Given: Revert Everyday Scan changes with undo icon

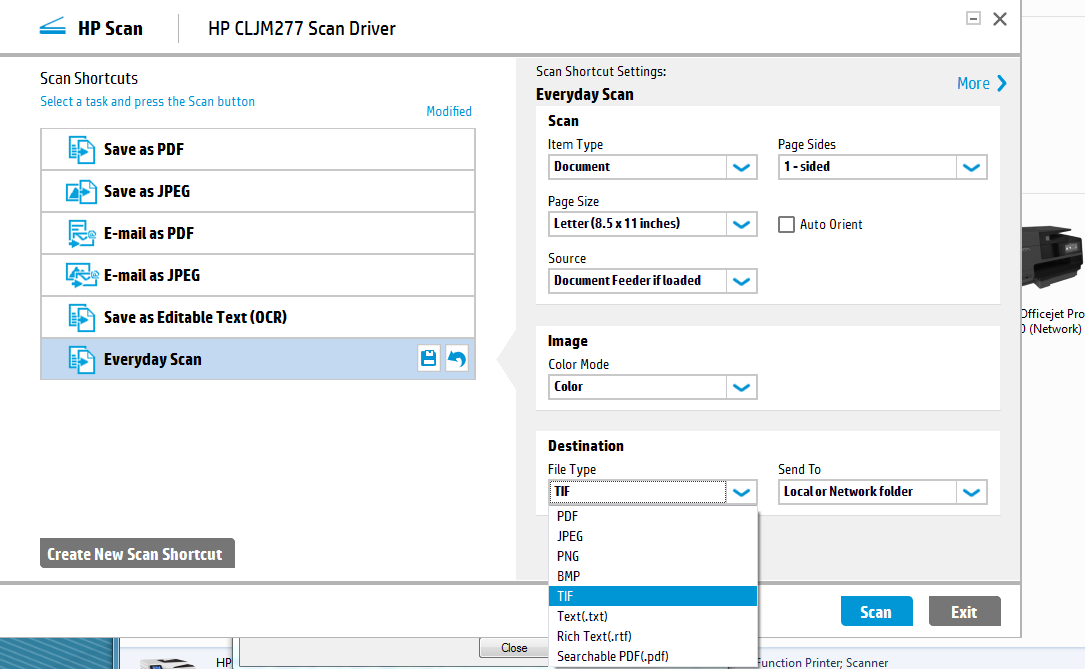Looking at the screenshot, I should (x=457, y=359).
